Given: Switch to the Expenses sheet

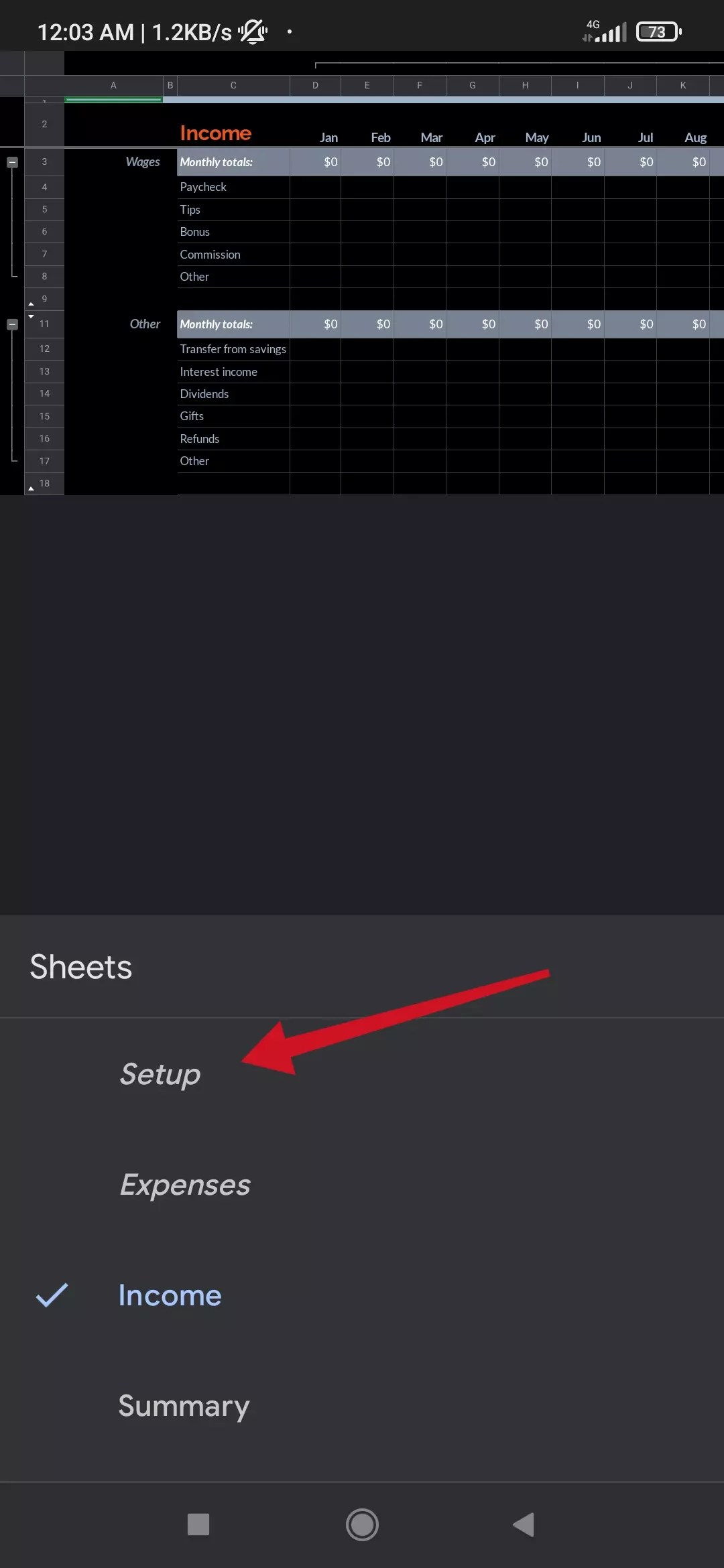Looking at the screenshot, I should pyautogui.click(x=185, y=1184).
